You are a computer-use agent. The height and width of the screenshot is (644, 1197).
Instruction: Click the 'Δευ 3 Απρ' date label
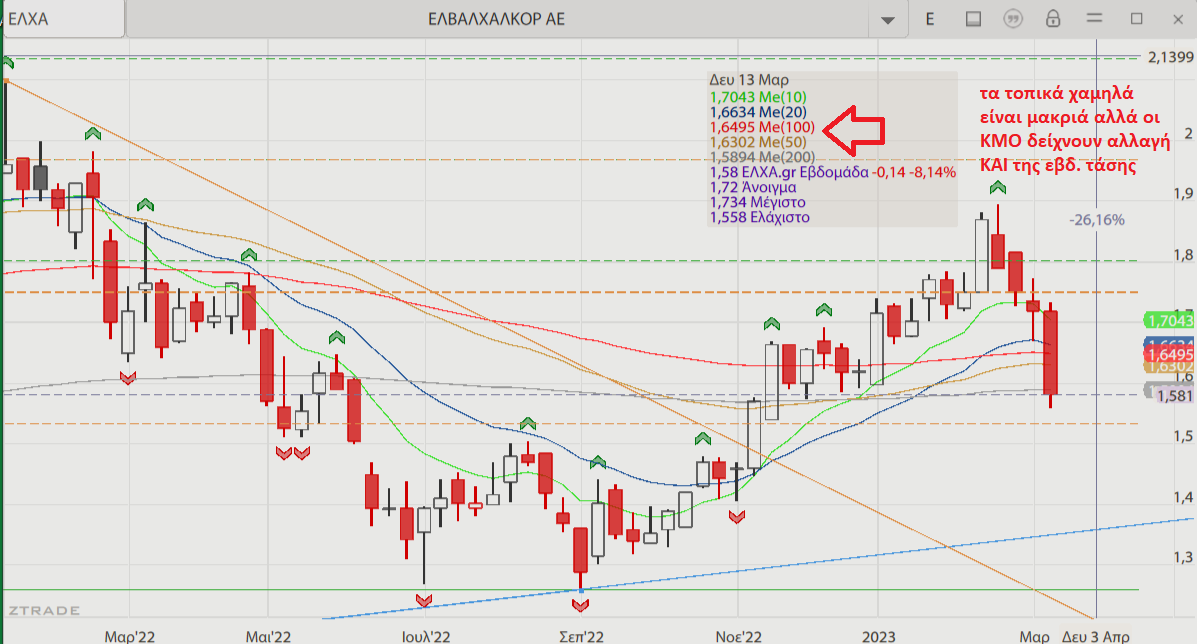click(1096, 636)
